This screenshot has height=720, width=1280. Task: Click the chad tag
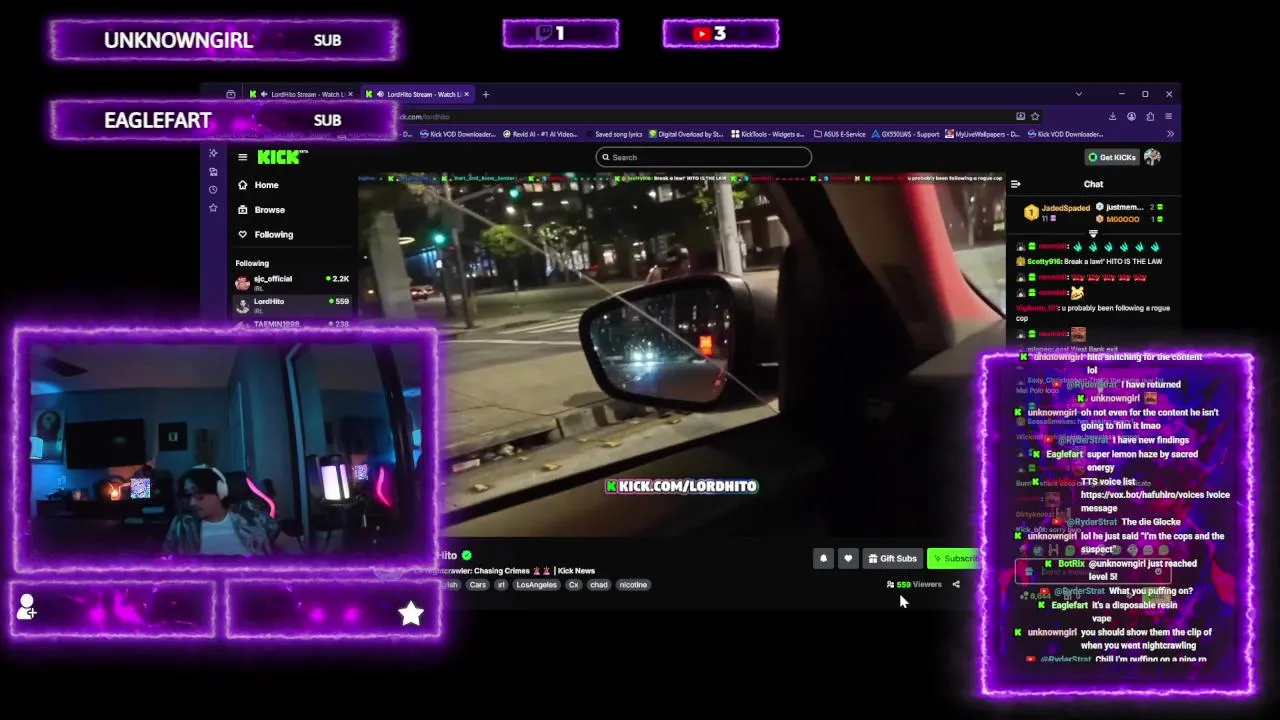coord(598,585)
